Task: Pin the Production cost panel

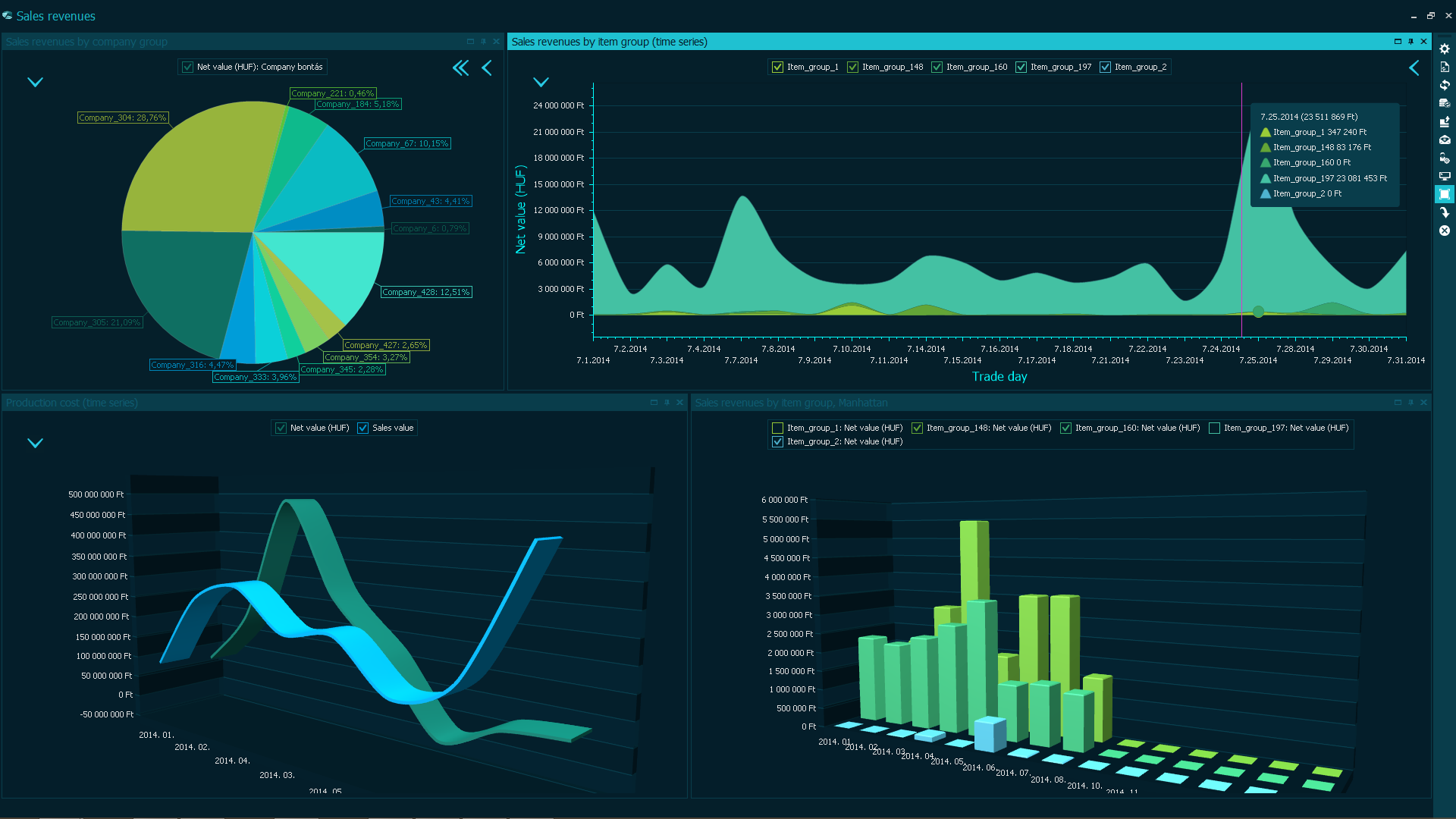Action: (x=667, y=403)
